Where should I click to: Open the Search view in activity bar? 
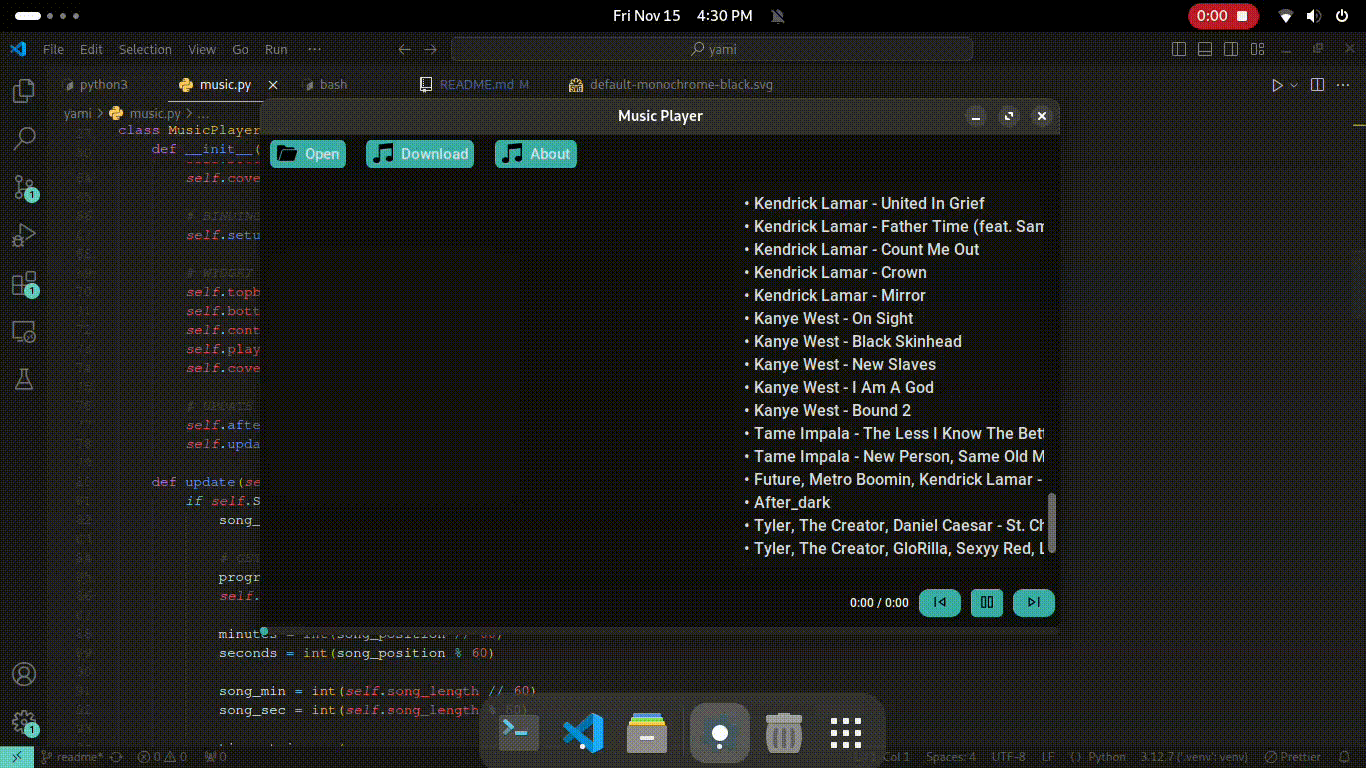point(24,139)
